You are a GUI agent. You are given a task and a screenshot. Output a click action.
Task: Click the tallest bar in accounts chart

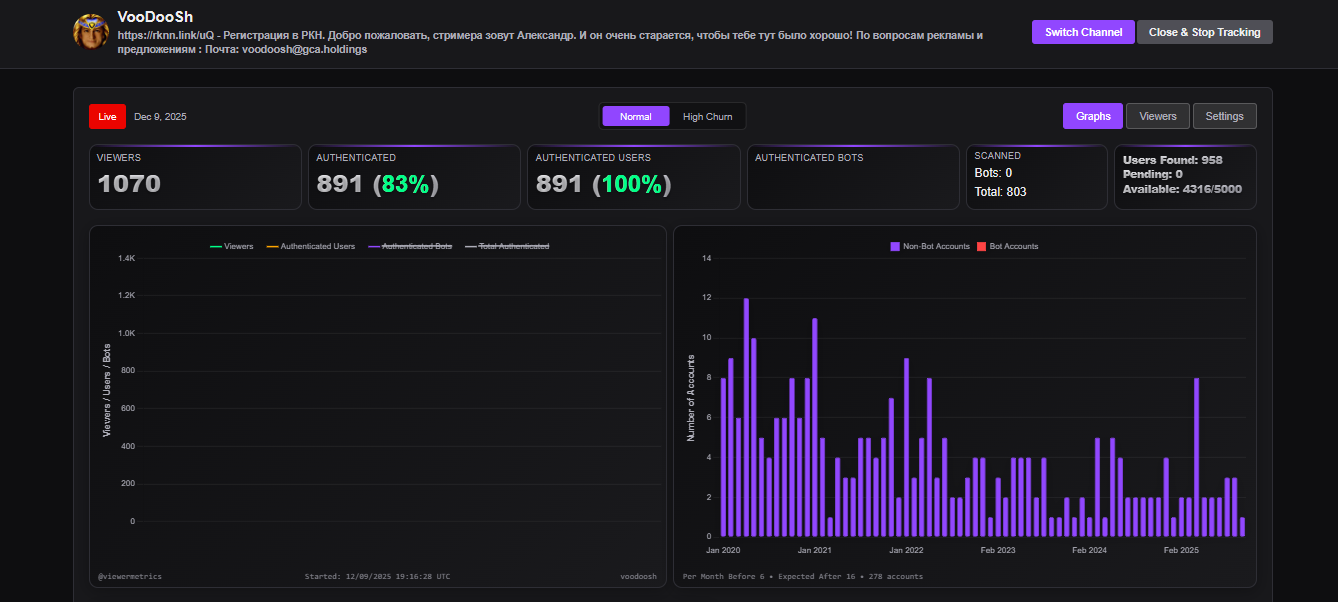[746, 417]
